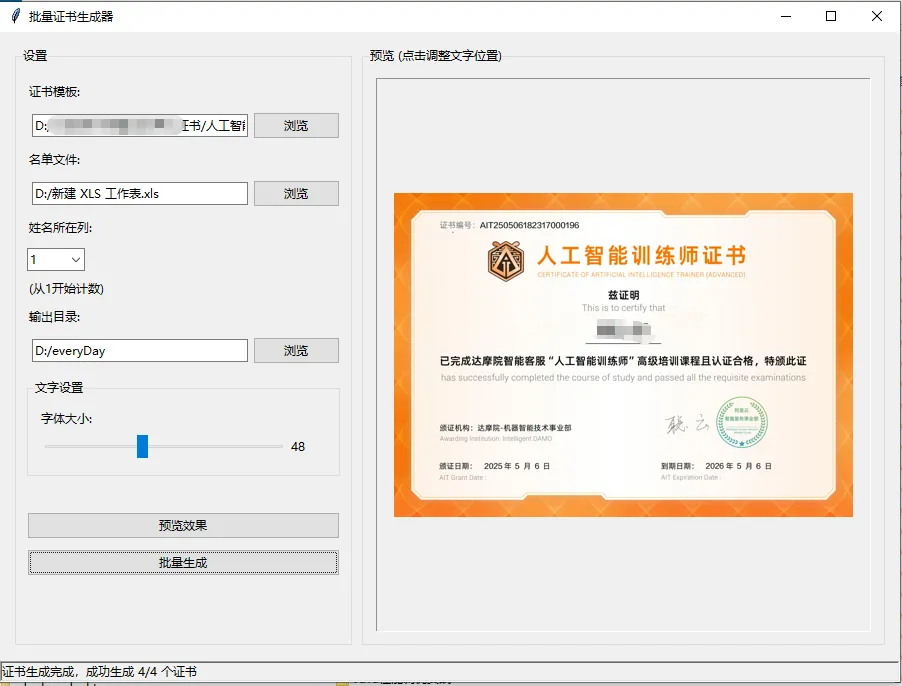Minimize the 批量证书生成器 window
This screenshot has width=902, height=686.
pyautogui.click(x=786, y=16)
